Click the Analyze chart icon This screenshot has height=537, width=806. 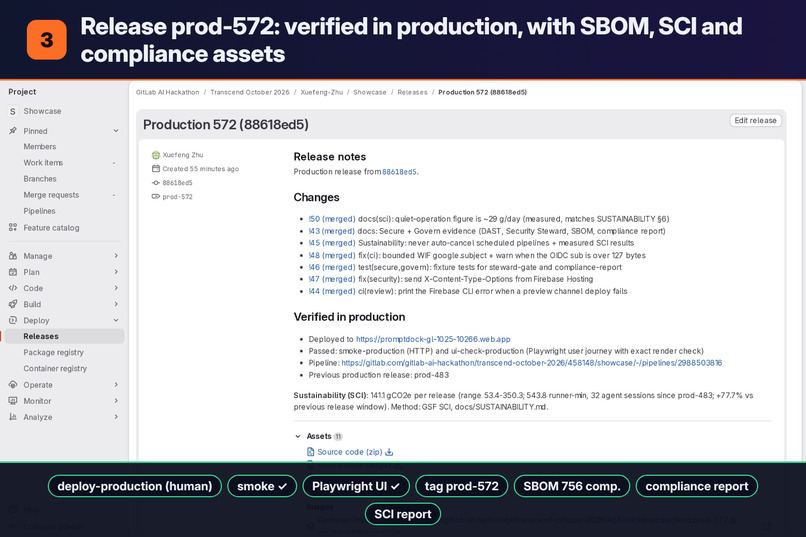click(13, 417)
